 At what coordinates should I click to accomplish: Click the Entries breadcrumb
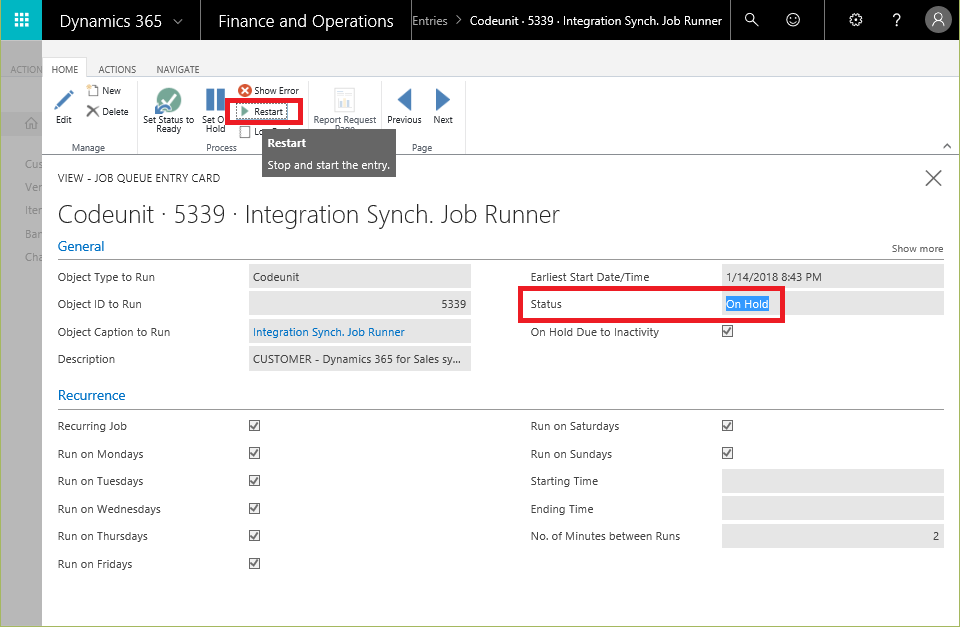[x=430, y=21]
